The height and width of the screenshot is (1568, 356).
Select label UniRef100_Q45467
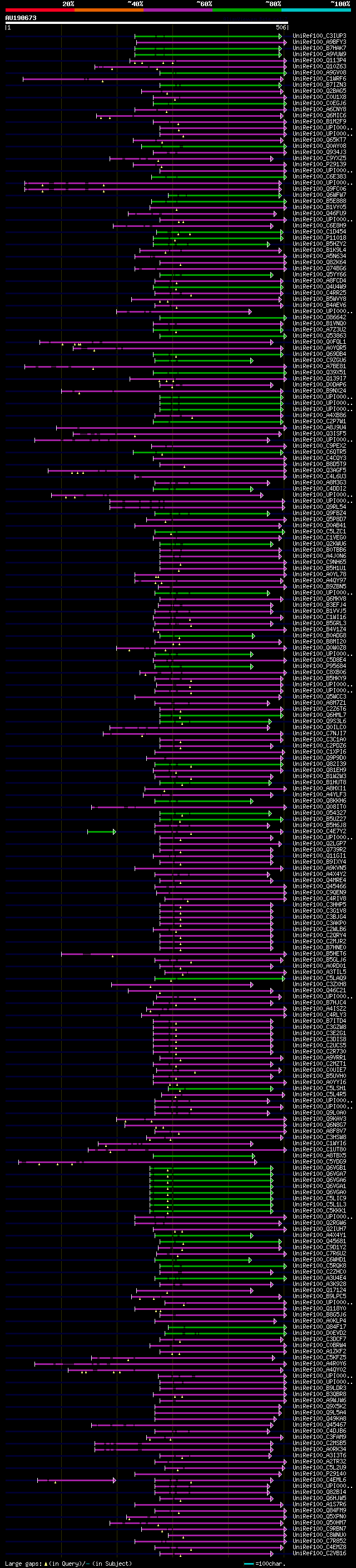319,1425
